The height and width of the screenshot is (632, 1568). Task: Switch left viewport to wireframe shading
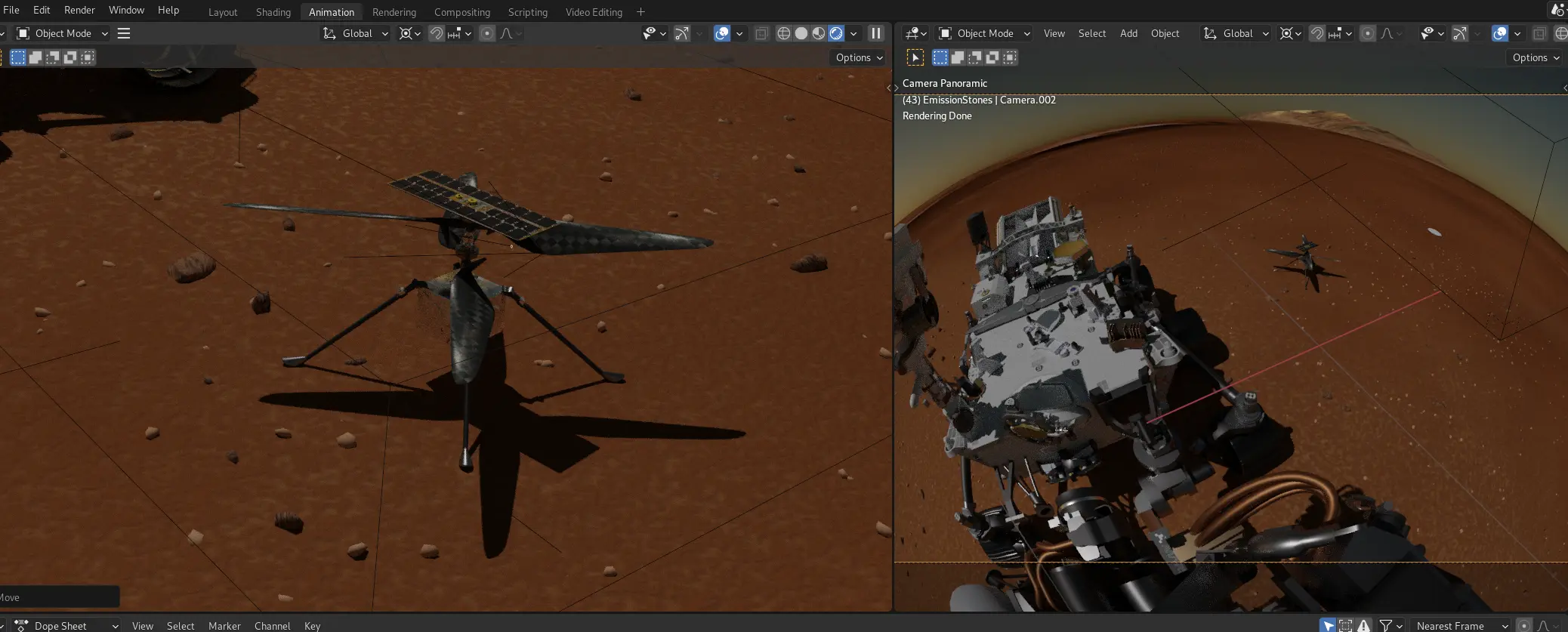click(784, 33)
